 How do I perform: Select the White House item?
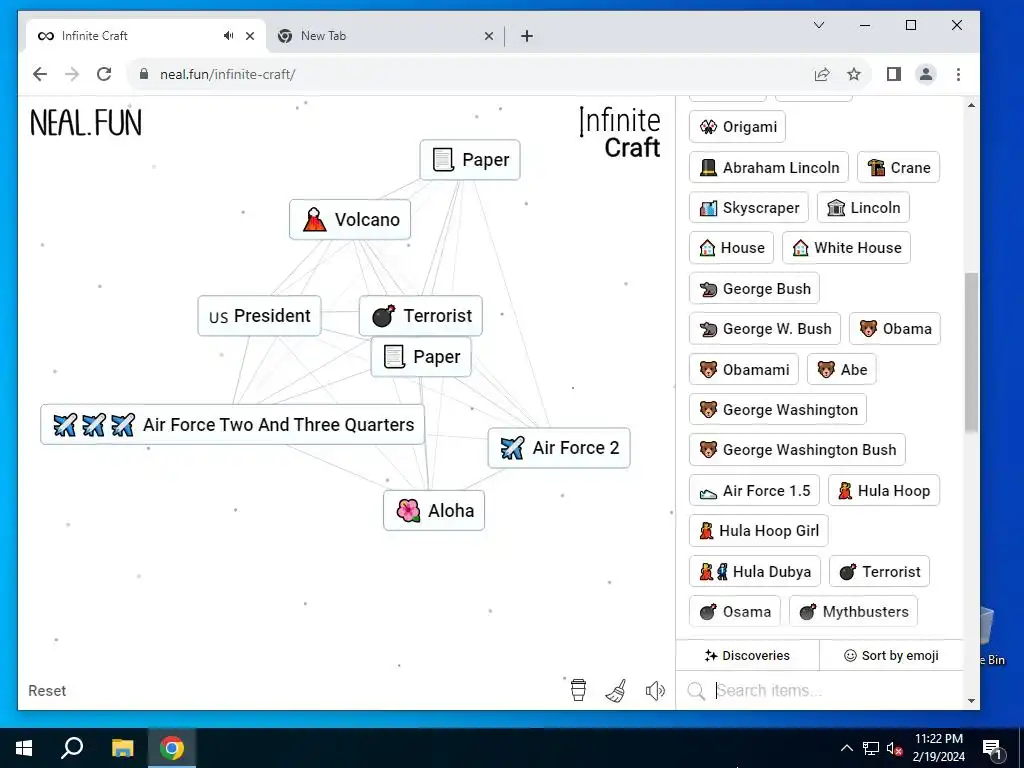pyautogui.click(x=846, y=248)
